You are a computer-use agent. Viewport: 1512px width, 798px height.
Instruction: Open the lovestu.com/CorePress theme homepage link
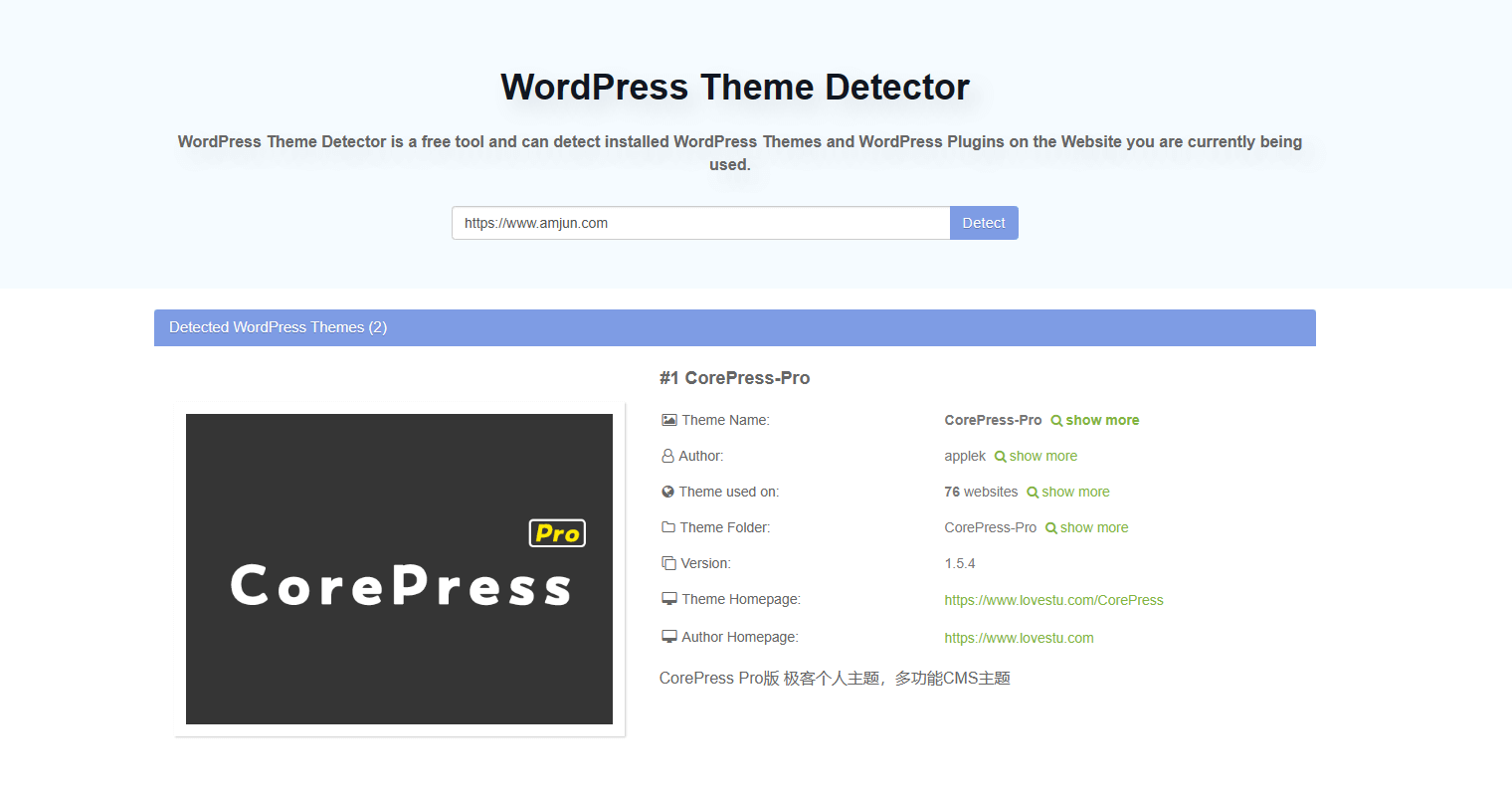click(1053, 600)
